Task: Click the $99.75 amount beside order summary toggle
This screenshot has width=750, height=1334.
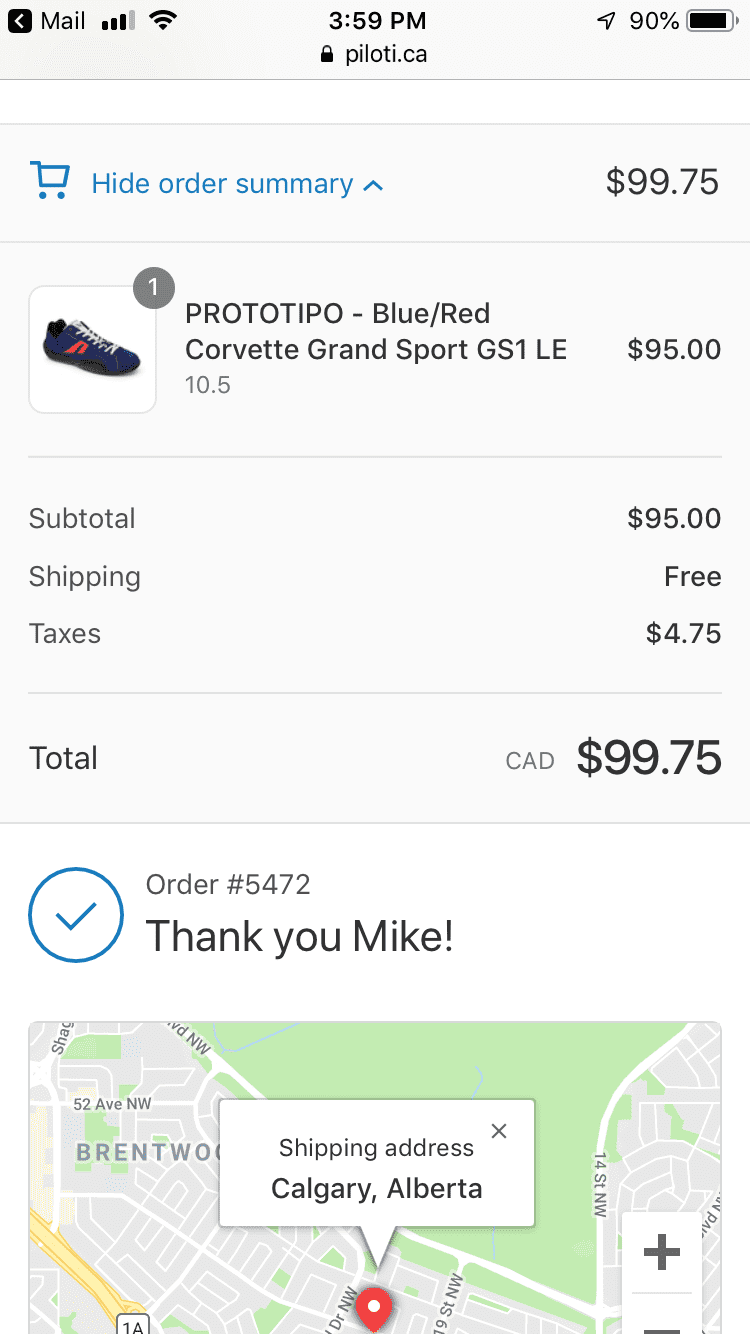Action: click(662, 182)
